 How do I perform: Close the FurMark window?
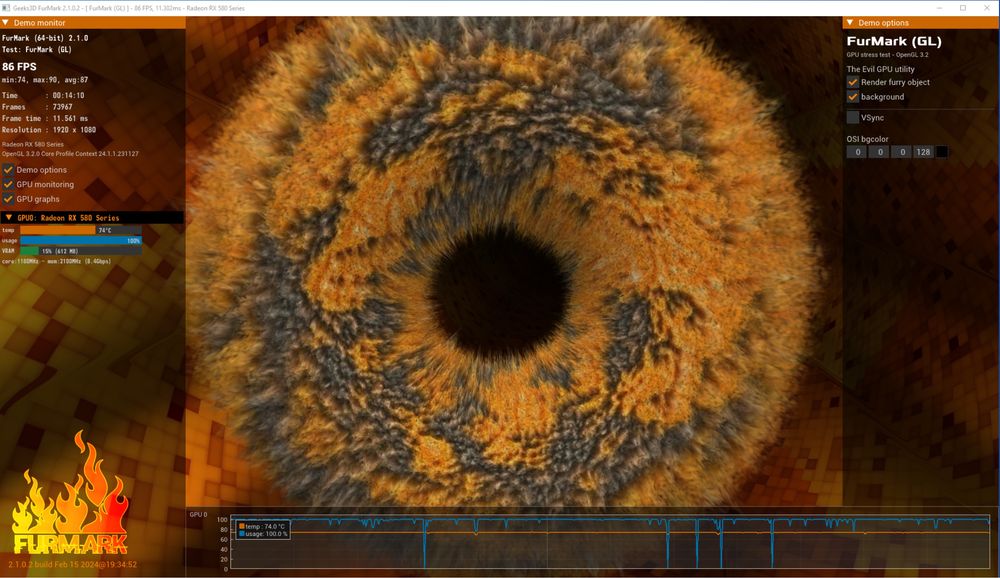987,8
